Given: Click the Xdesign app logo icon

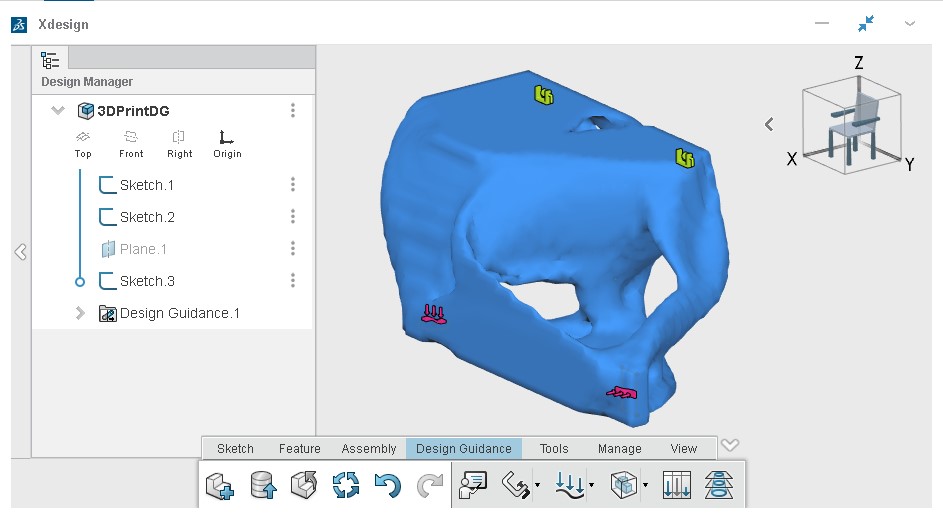Looking at the screenshot, I should tap(19, 25).
